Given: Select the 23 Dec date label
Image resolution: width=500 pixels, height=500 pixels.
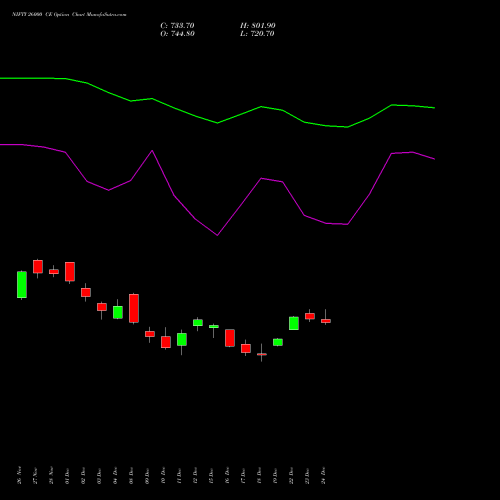Looking at the screenshot, I should pyautogui.click(x=307, y=475).
